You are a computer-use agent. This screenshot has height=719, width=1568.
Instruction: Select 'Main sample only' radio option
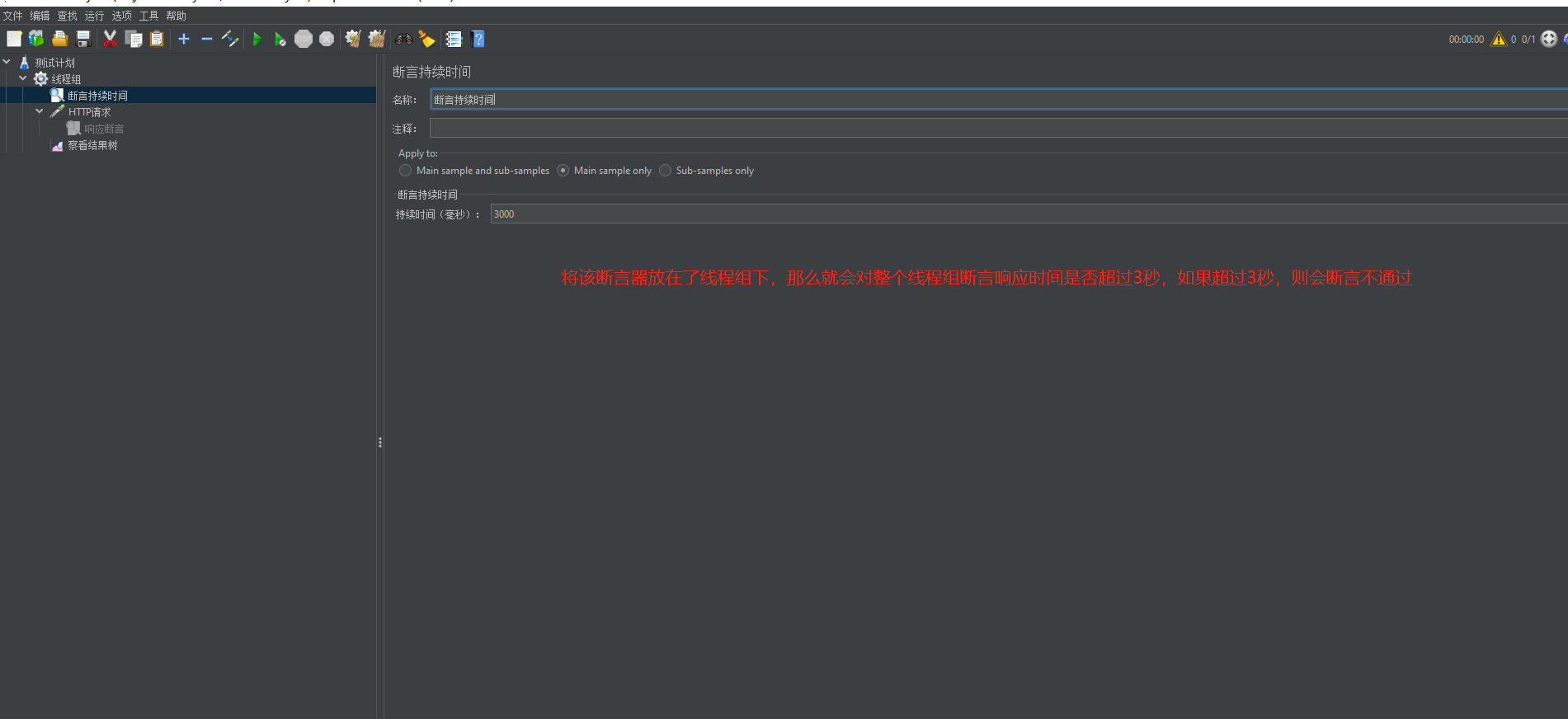563,171
